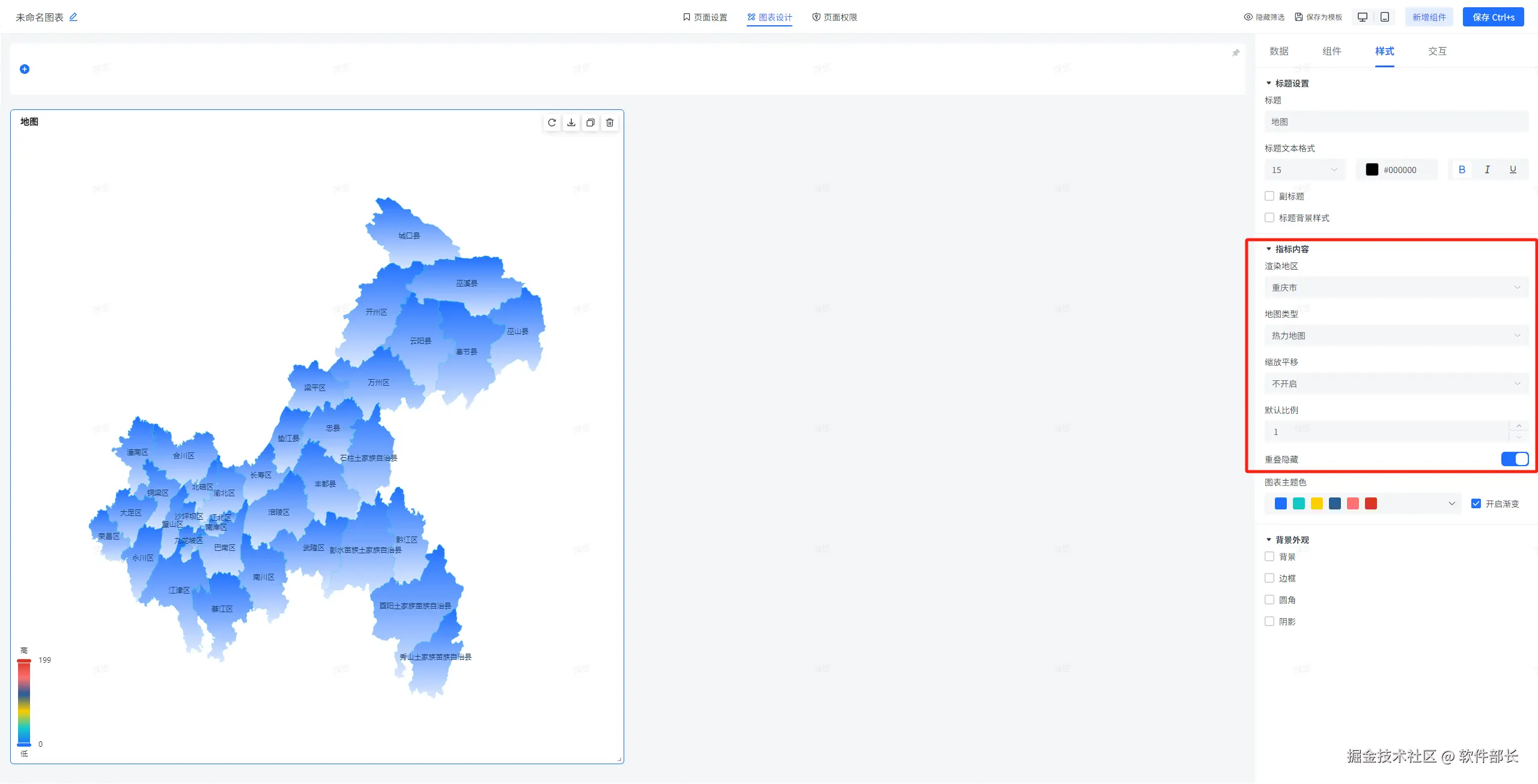1538x784 pixels.
Task: Switch to desktop preview monitor icon
Action: [1363, 17]
